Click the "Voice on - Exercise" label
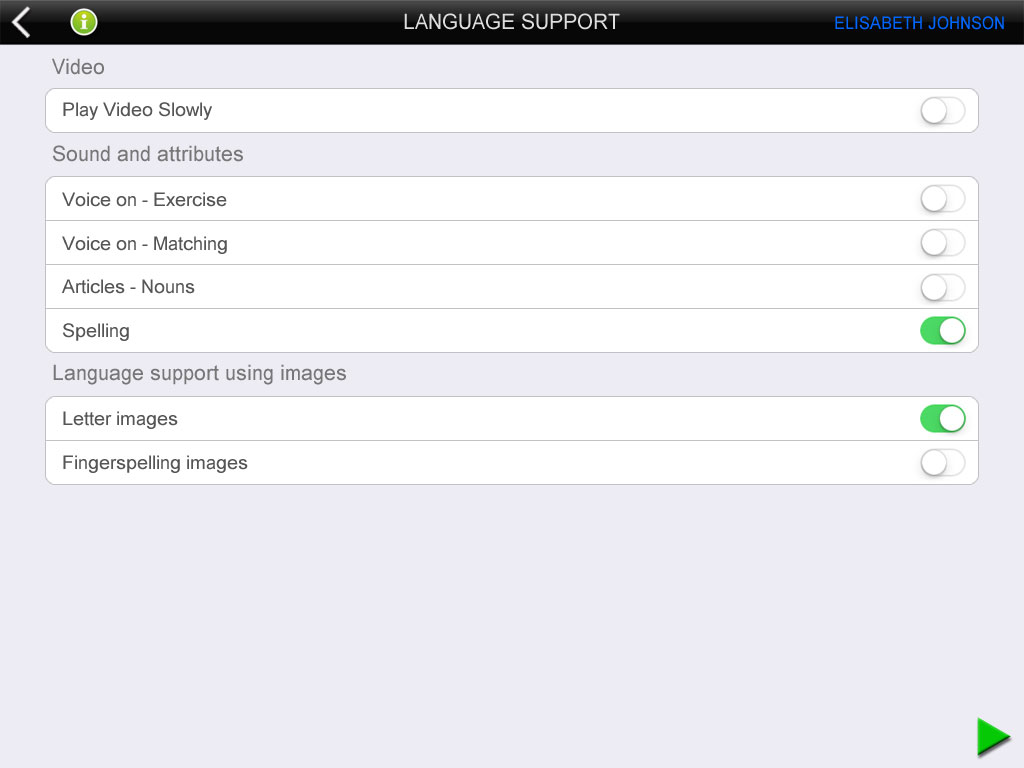 coord(144,199)
